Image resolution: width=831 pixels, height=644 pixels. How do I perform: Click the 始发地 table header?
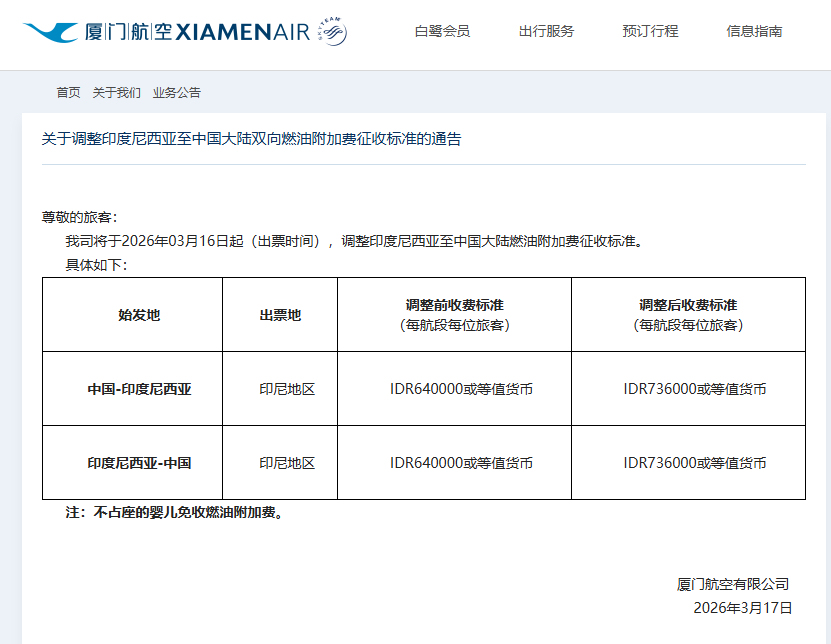coord(139,315)
